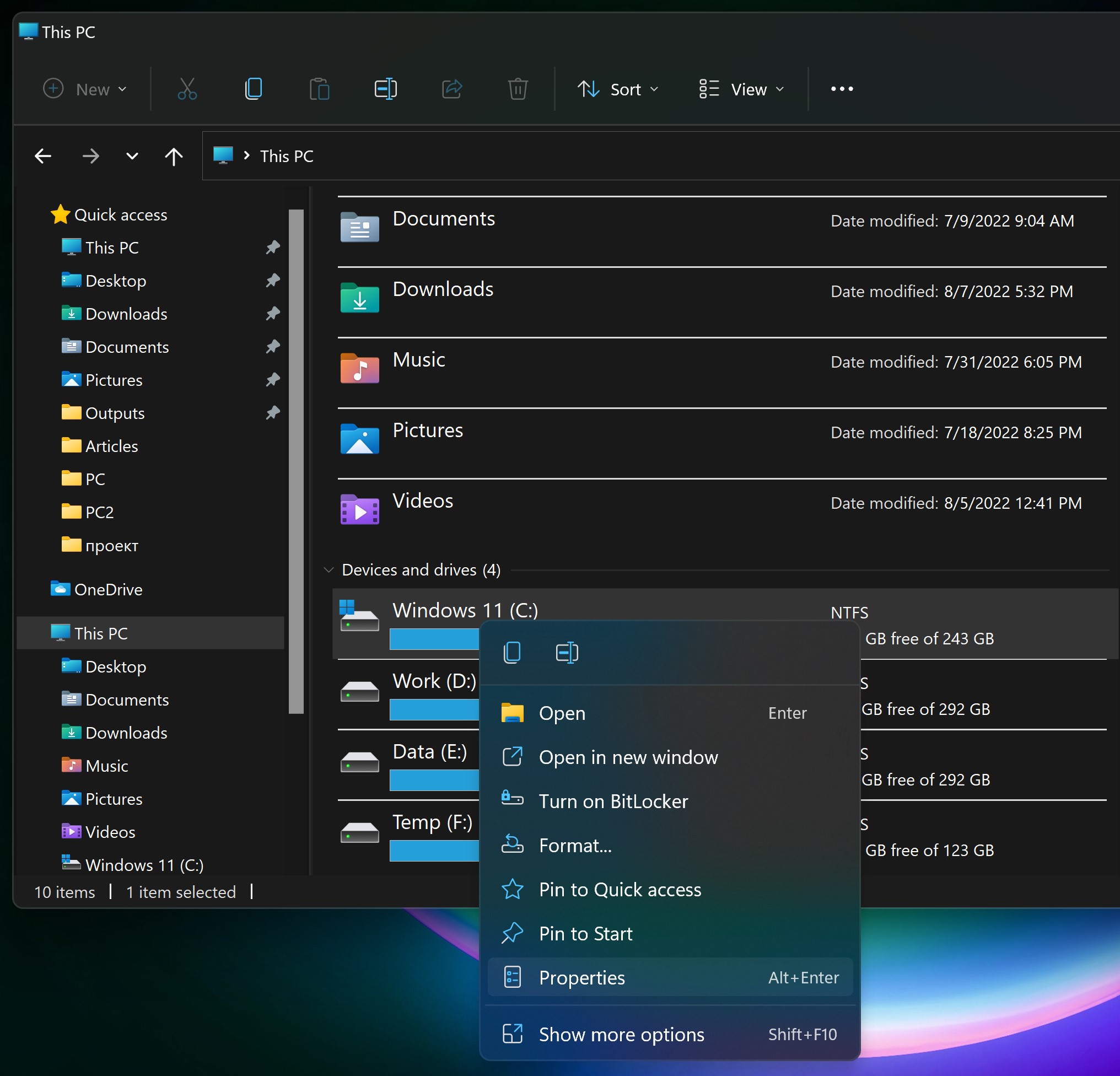This screenshot has height=1076, width=1120.
Task: Collapse the Devices and drives group
Action: coord(329,570)
